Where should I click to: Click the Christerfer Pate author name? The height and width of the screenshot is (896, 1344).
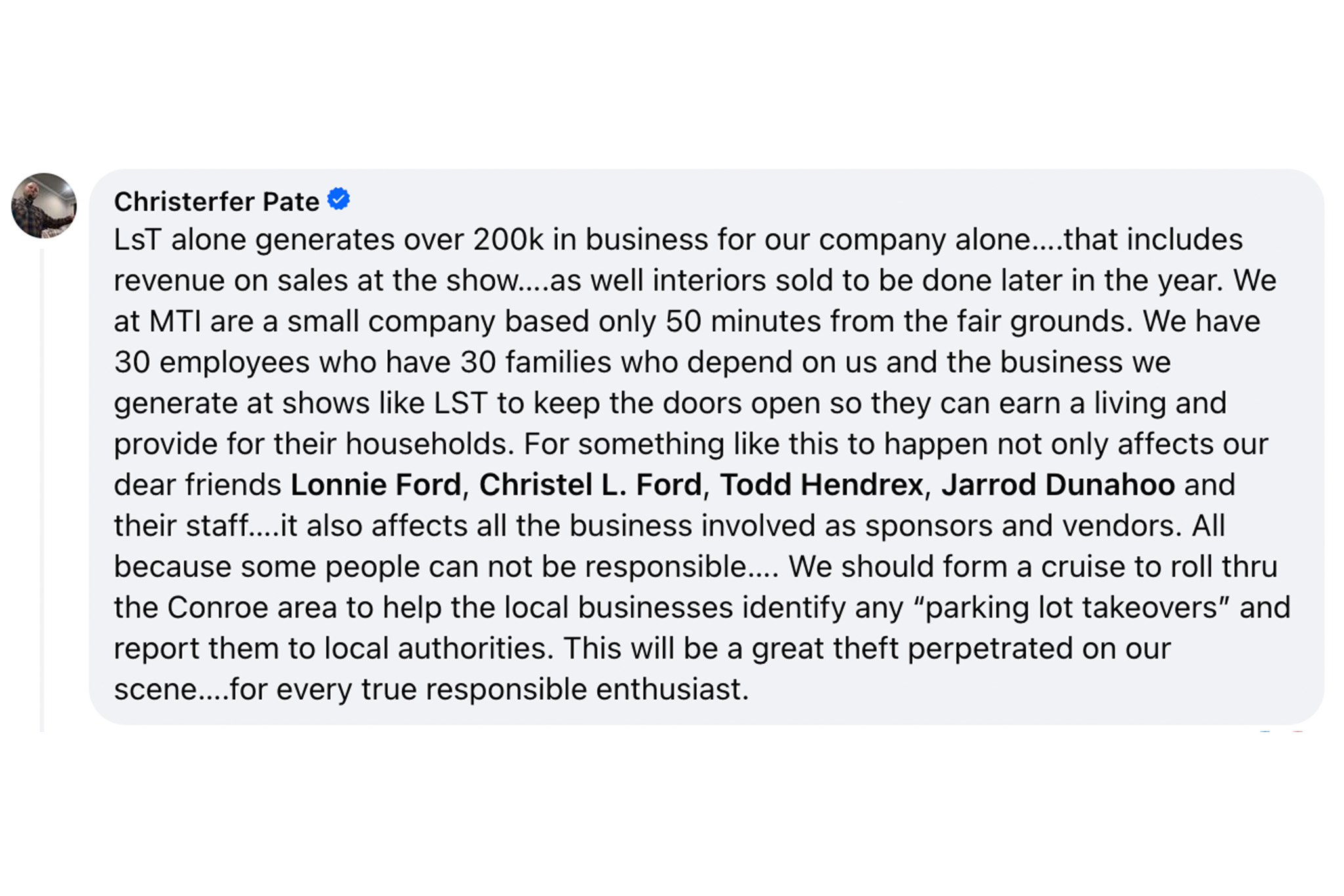(x=216, y=202)
